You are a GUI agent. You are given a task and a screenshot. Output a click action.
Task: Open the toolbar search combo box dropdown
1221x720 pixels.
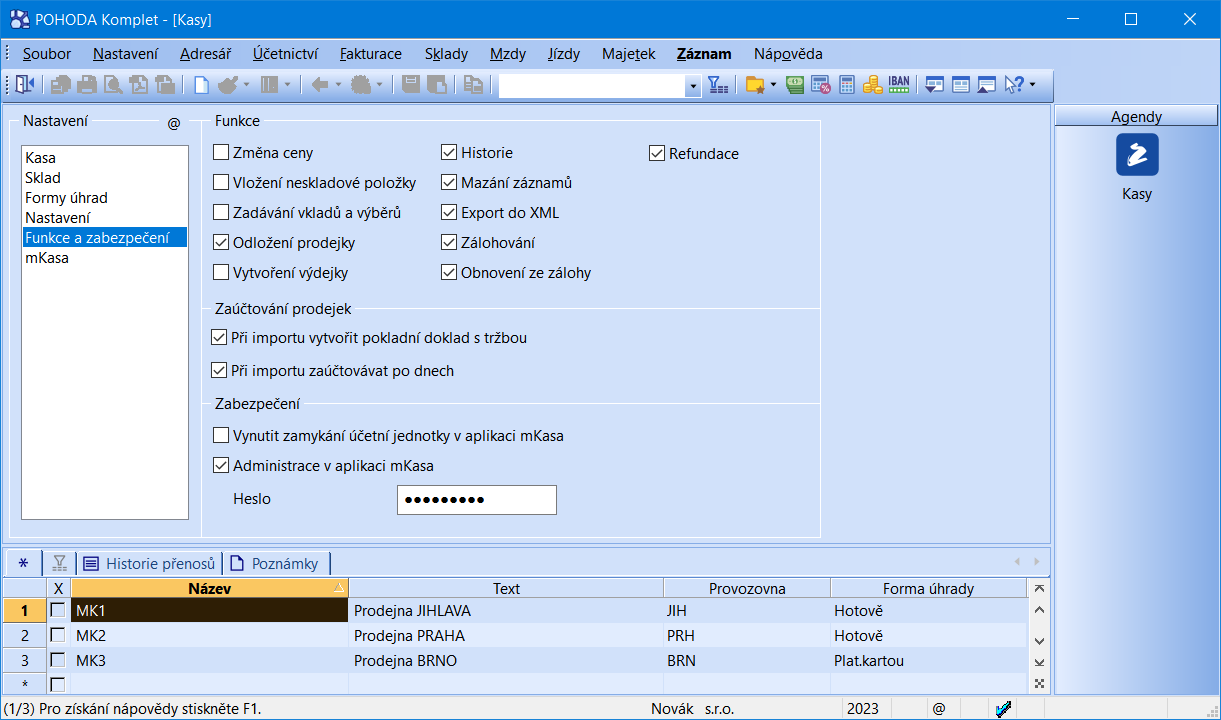[693, 86]
